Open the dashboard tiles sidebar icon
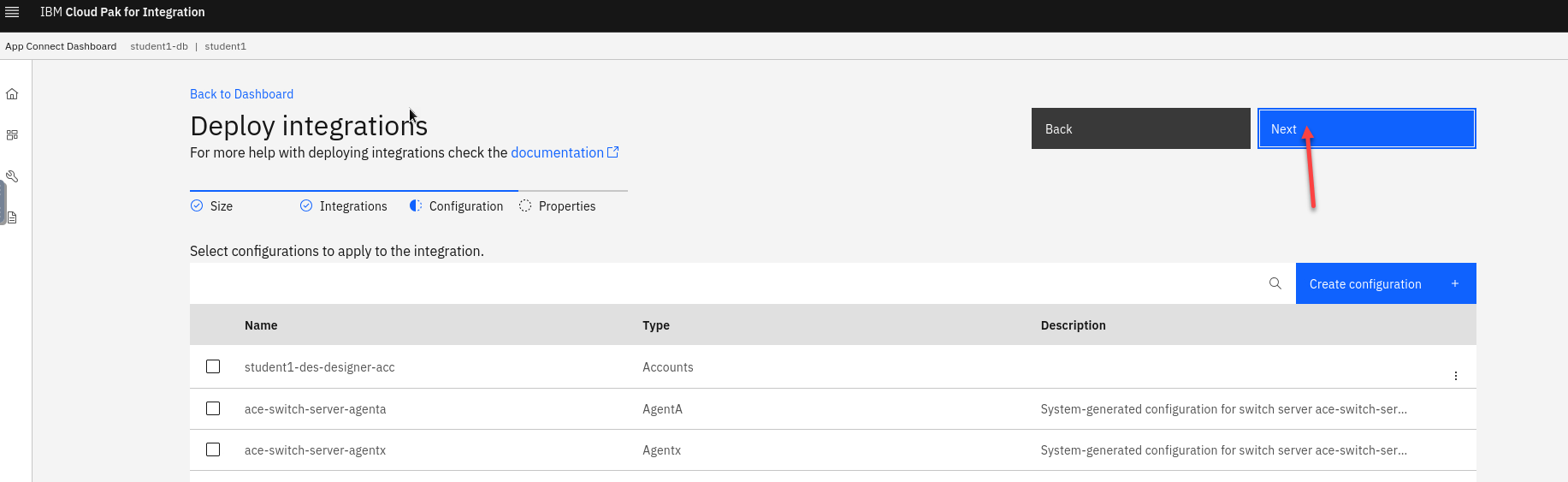Viewport: 1568px width, 482px height. 12,135
